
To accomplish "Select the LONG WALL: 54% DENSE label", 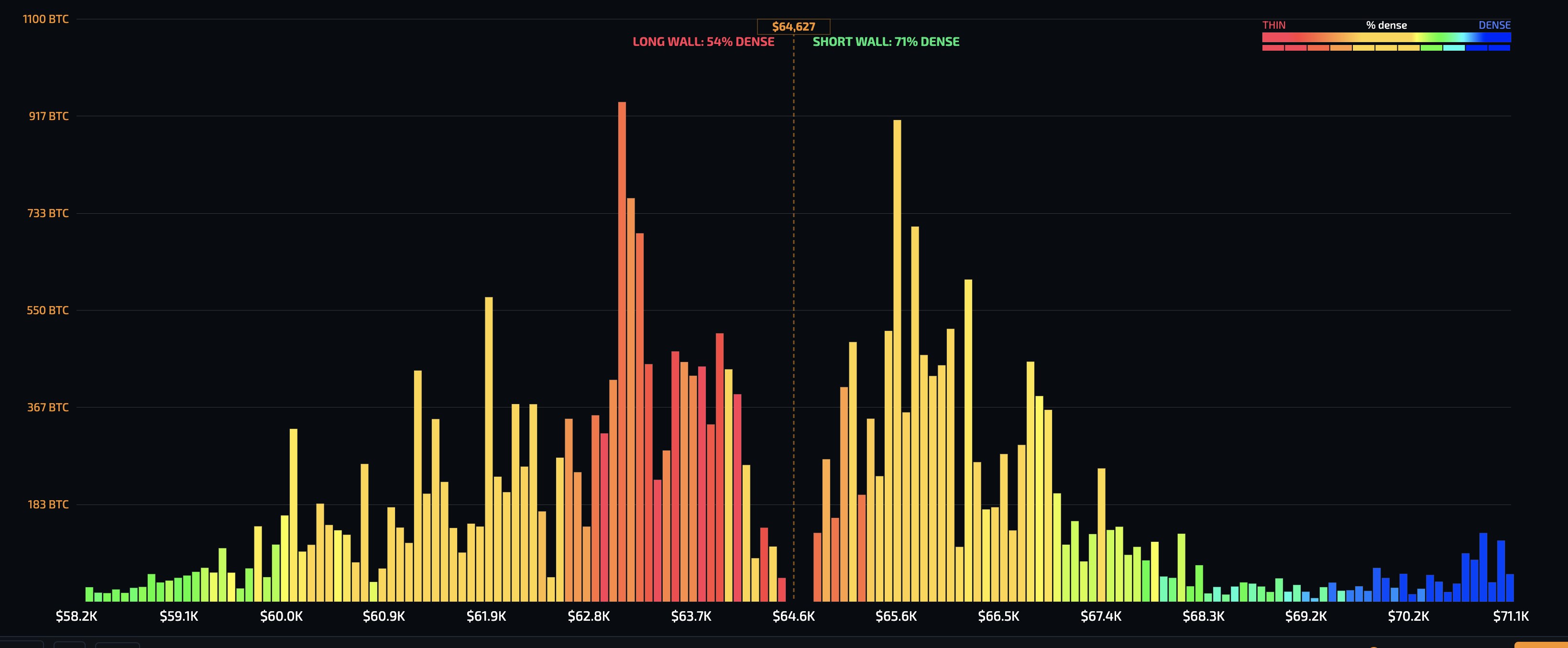I will point(703,42).
